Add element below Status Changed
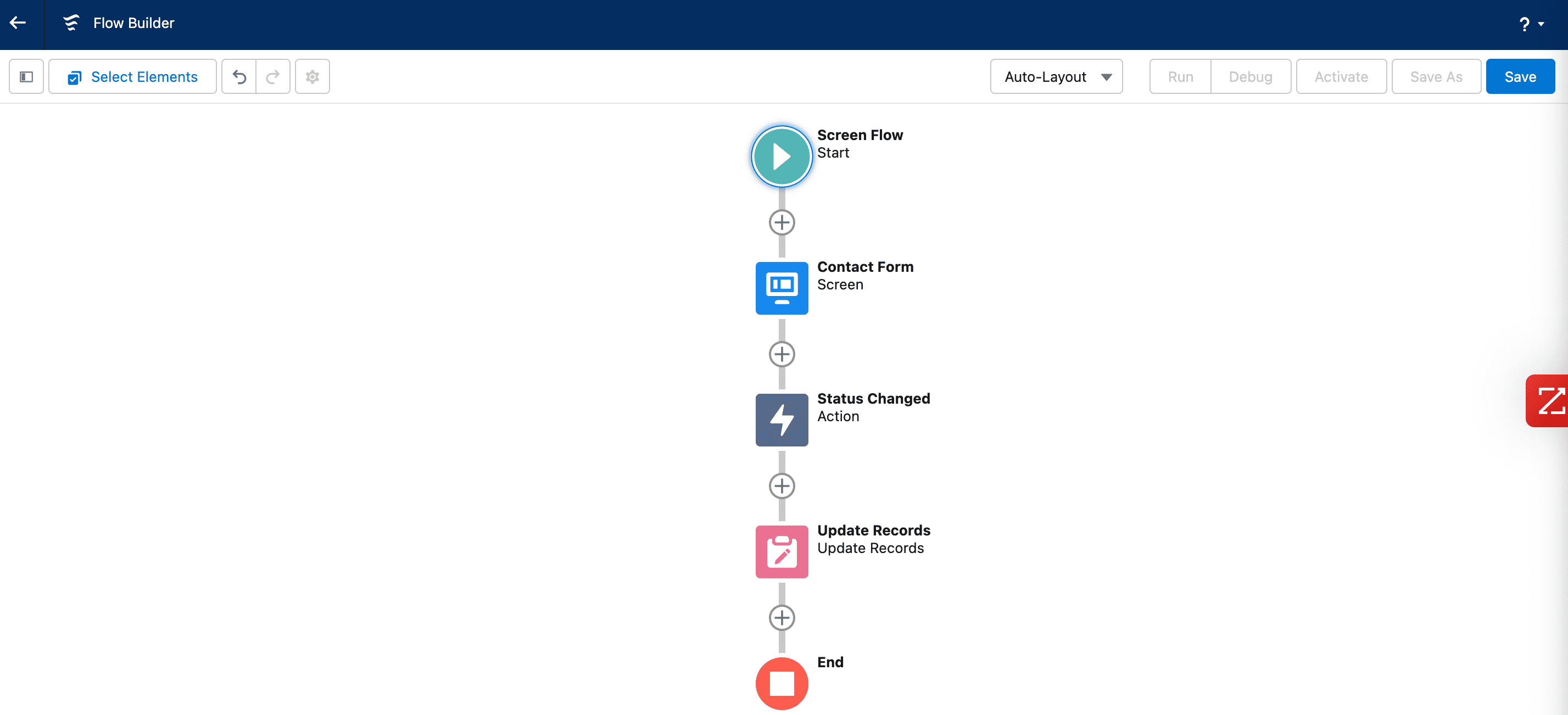 (x=782, y=486)
